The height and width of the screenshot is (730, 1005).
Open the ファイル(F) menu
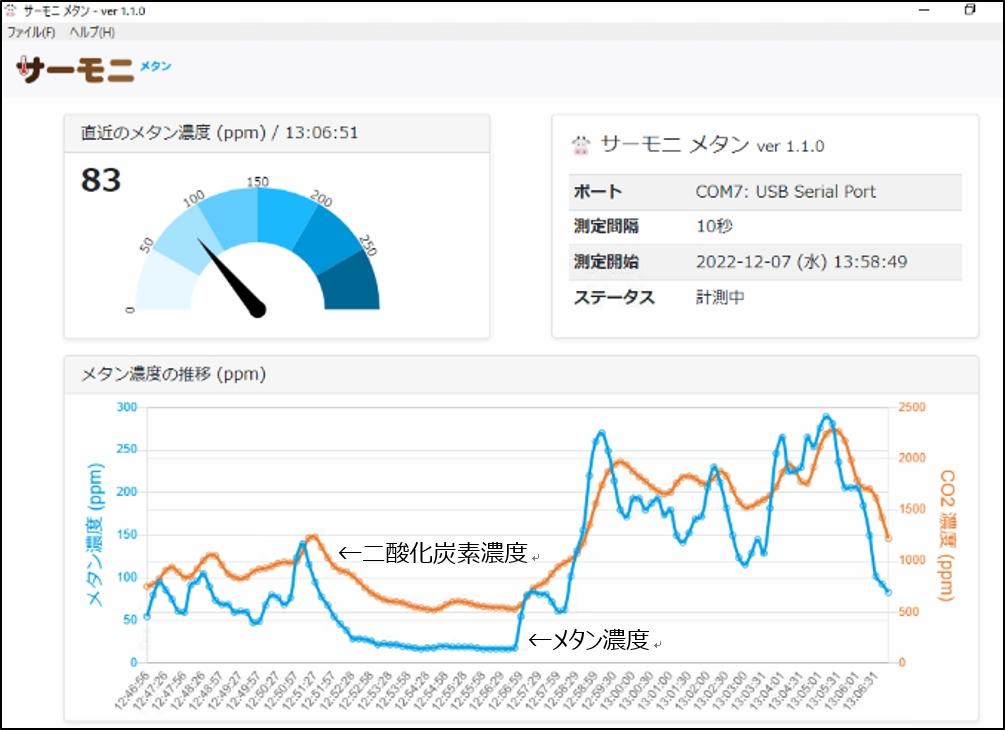(31, 32)
